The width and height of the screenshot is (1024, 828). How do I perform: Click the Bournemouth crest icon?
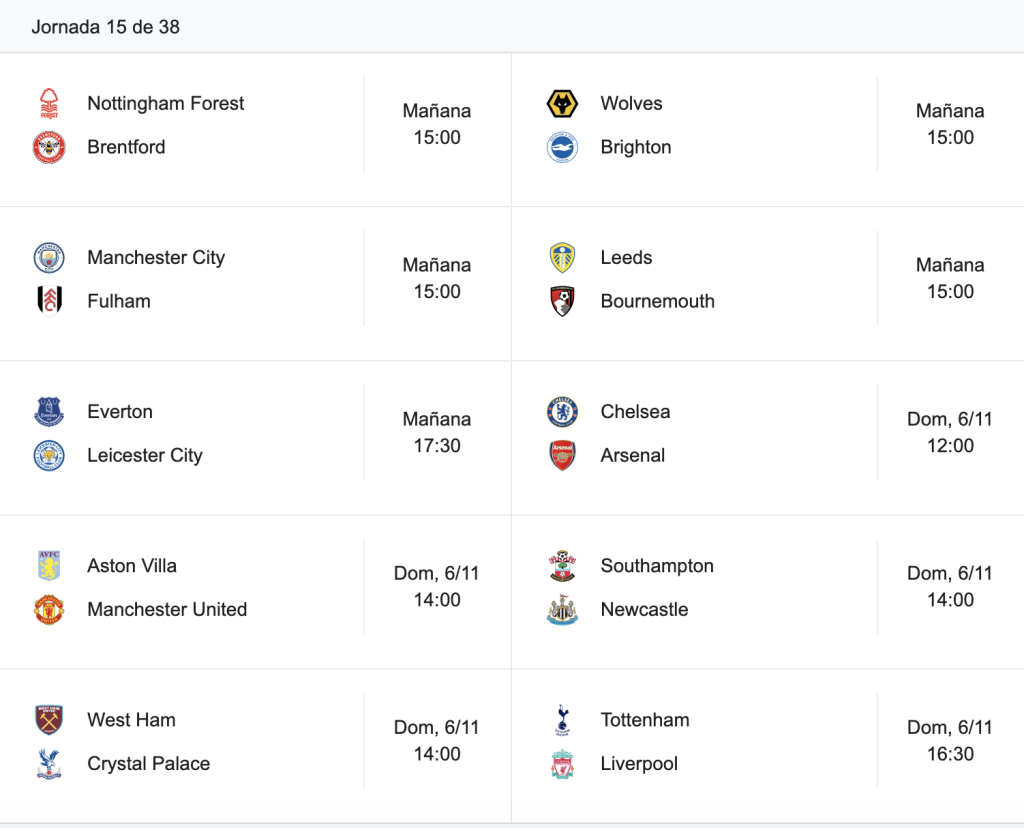(x=562, y=301)
